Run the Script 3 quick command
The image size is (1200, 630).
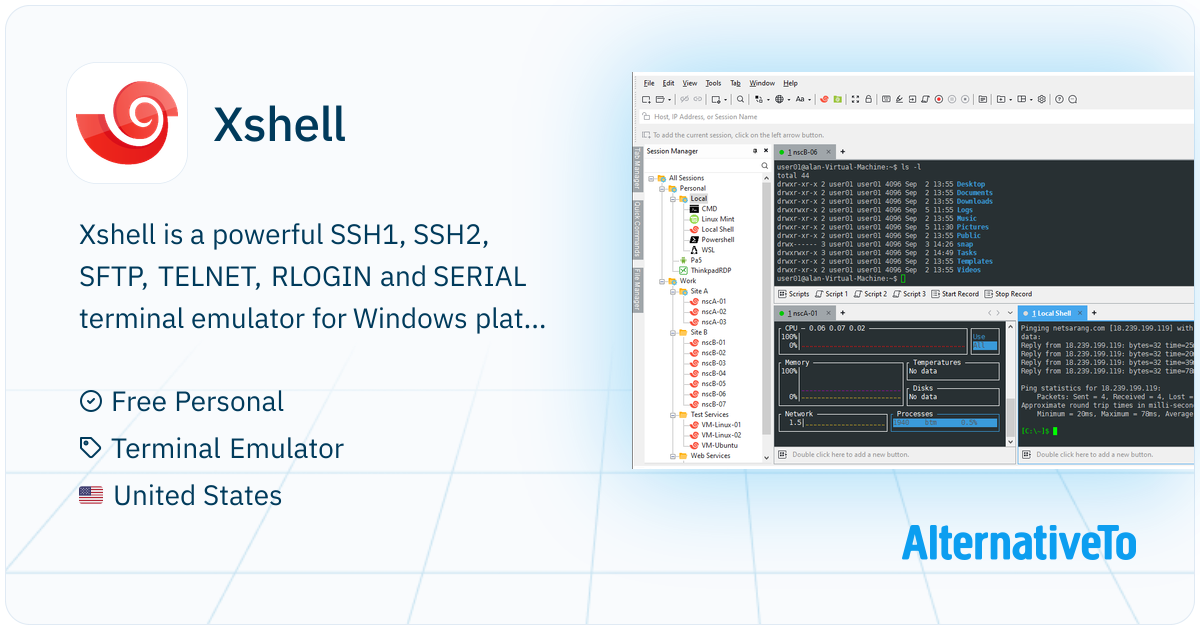point(909,294)
